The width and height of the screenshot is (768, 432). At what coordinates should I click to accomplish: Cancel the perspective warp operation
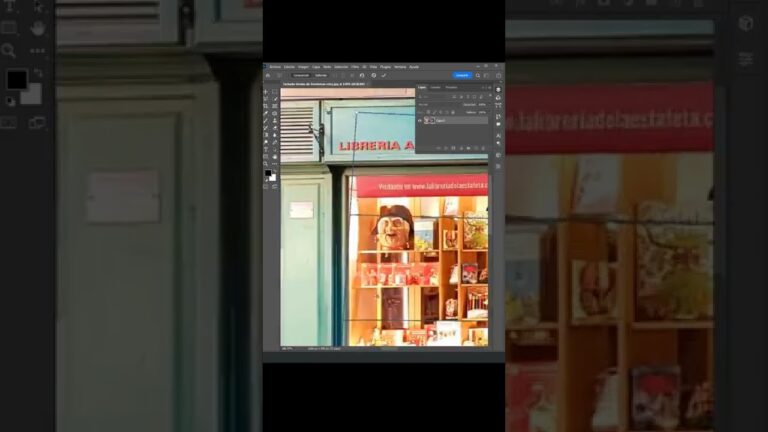click(x=374, y=75)
